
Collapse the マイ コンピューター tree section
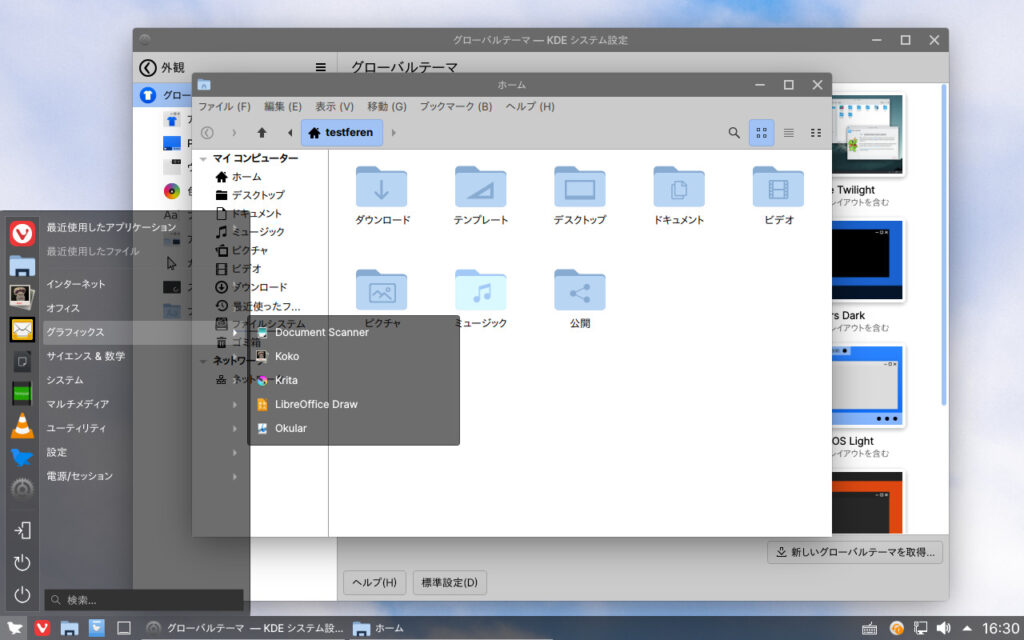[203, 159]
